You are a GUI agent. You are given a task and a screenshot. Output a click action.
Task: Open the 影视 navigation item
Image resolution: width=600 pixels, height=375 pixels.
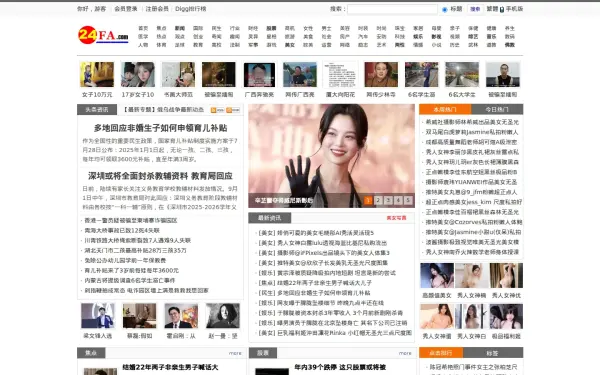click(436, 37)
